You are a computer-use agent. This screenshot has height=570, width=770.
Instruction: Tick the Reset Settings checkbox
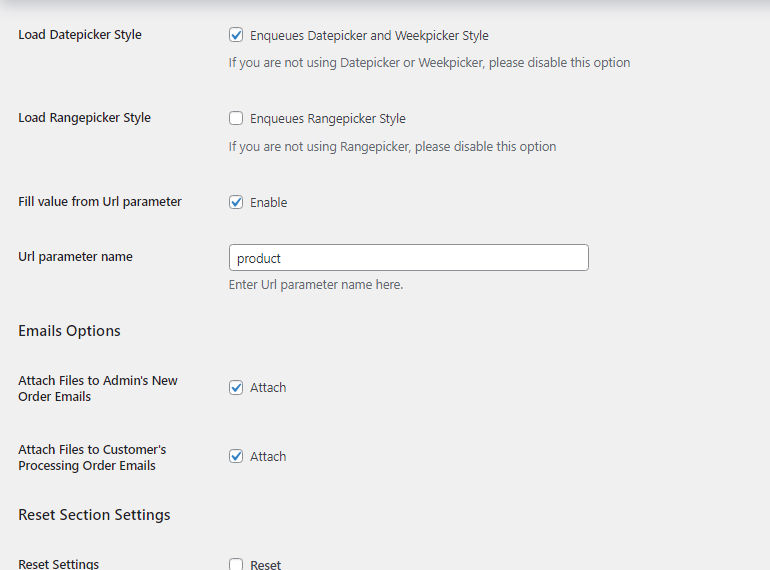tap(236, 564)
